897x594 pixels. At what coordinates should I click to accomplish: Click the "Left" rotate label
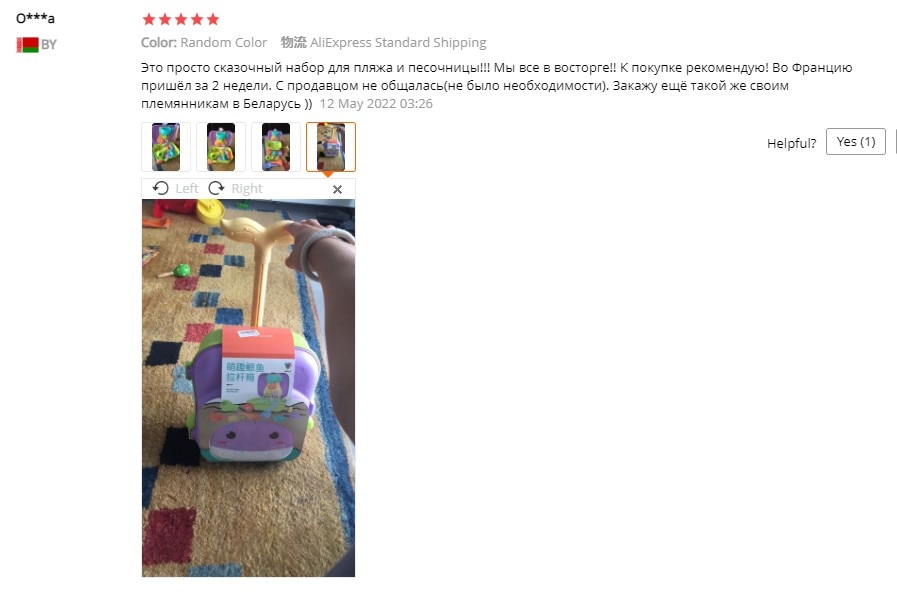186,188
